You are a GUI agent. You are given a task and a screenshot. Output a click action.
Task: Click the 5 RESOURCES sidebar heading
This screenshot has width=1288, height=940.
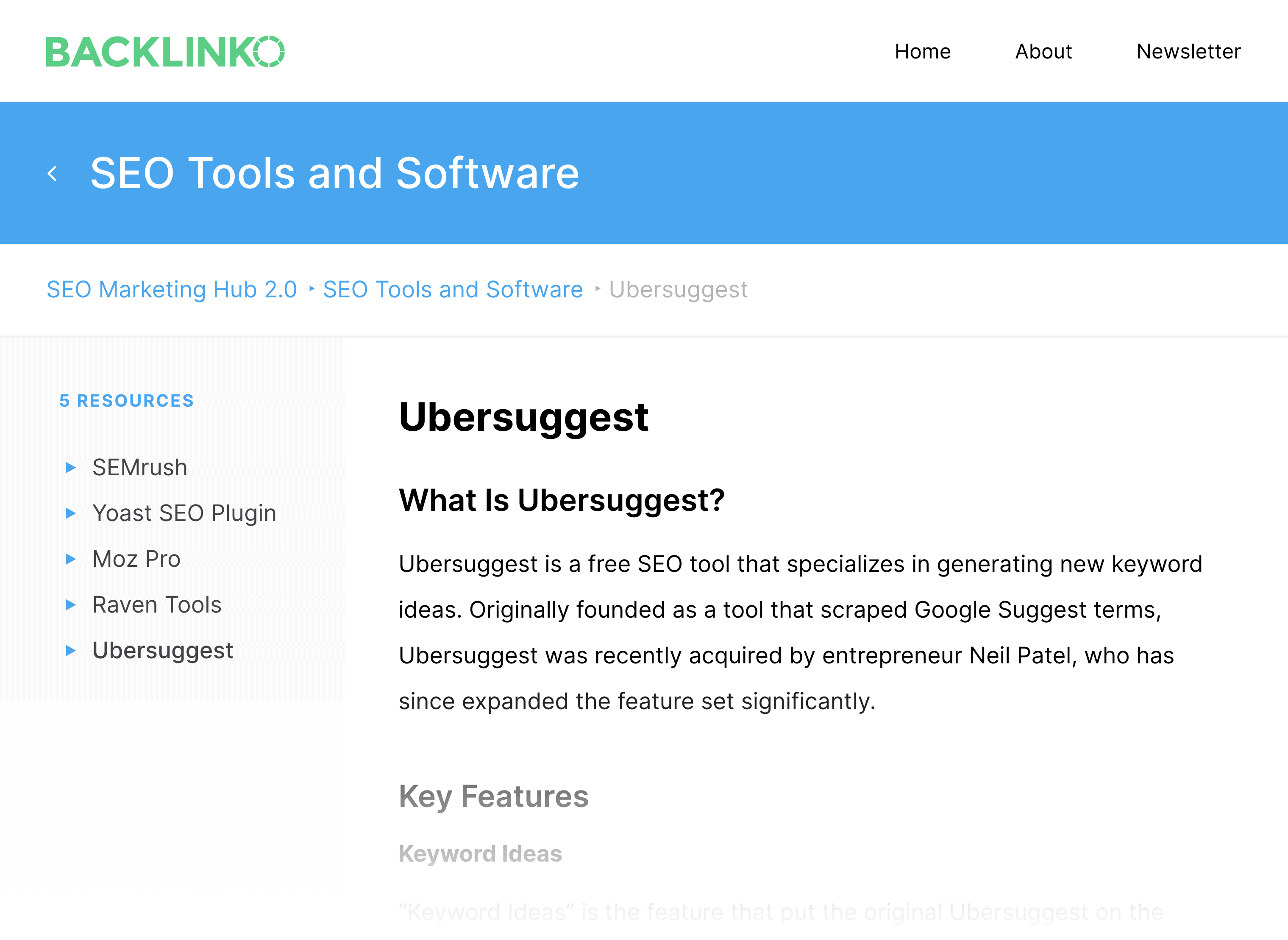[x=127, y=401]
